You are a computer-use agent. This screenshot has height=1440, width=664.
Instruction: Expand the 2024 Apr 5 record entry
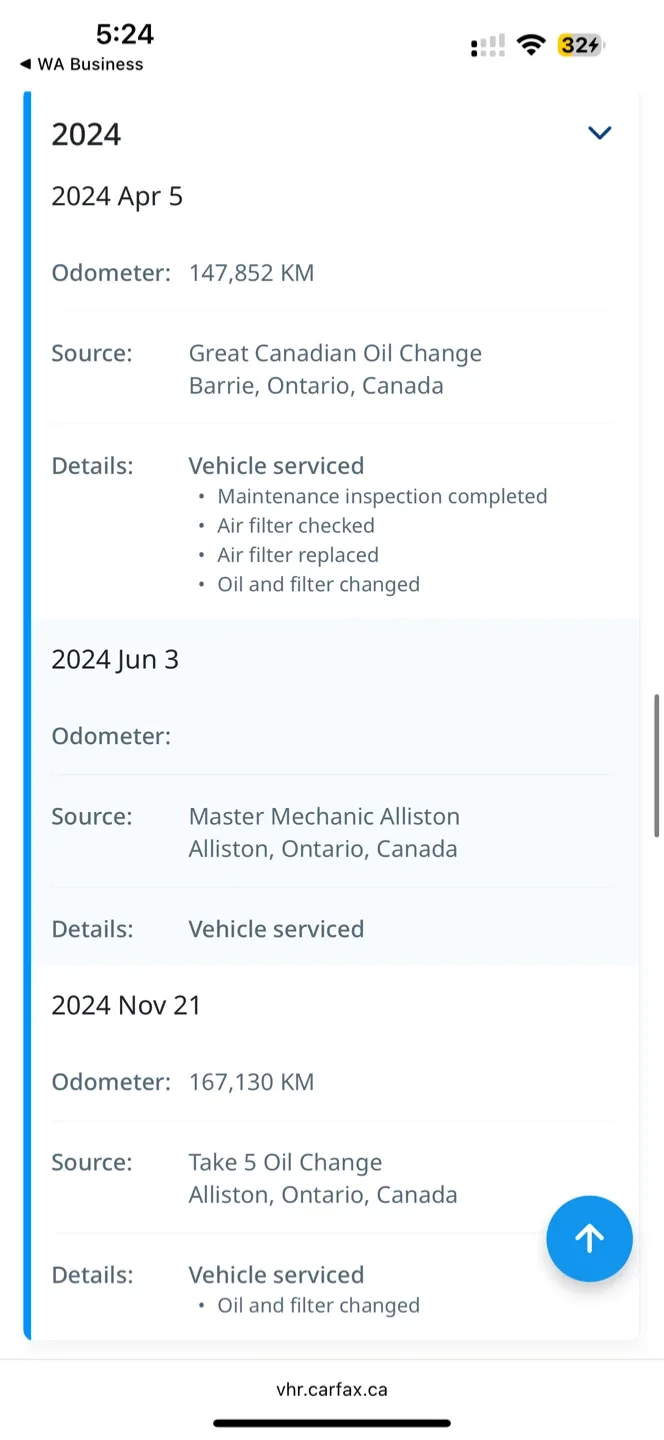click(x=117, y=196)
